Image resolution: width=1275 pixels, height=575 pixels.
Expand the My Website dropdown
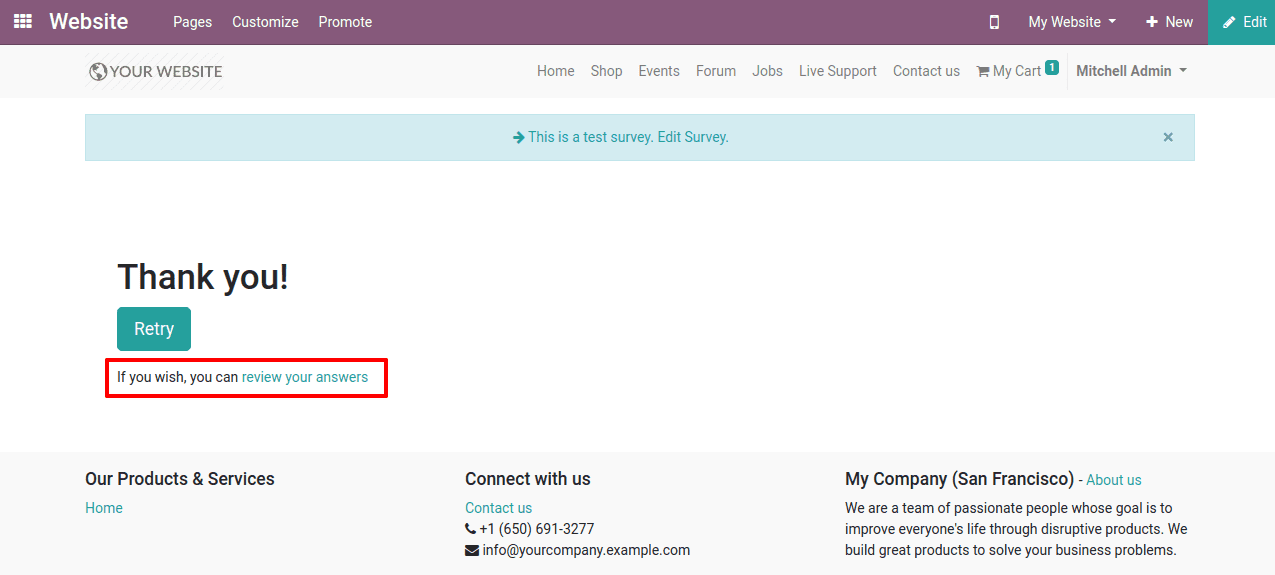click(1072, 22)
